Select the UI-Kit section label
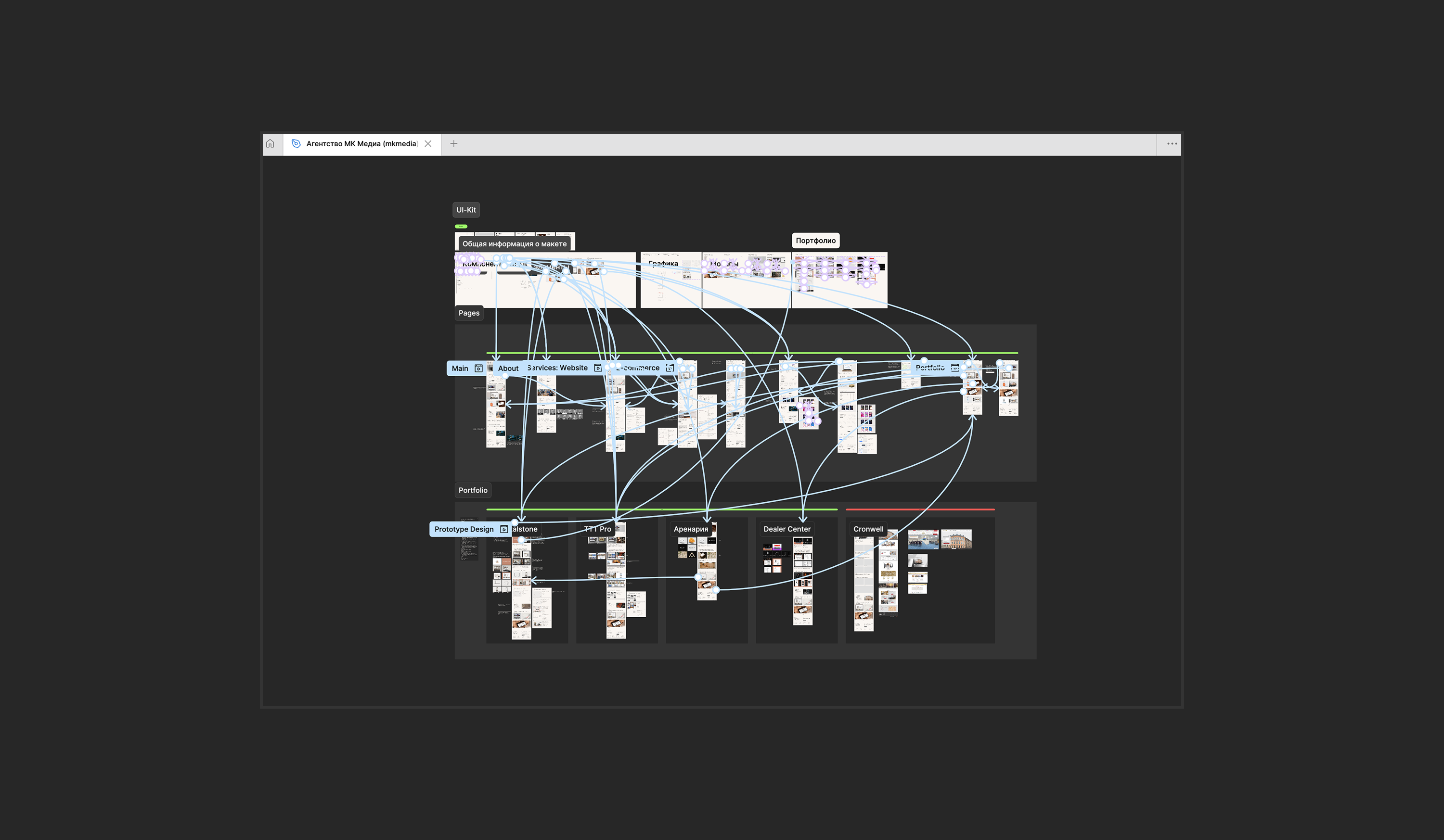This screenshot has height=840, width=1444. (466, 210)
